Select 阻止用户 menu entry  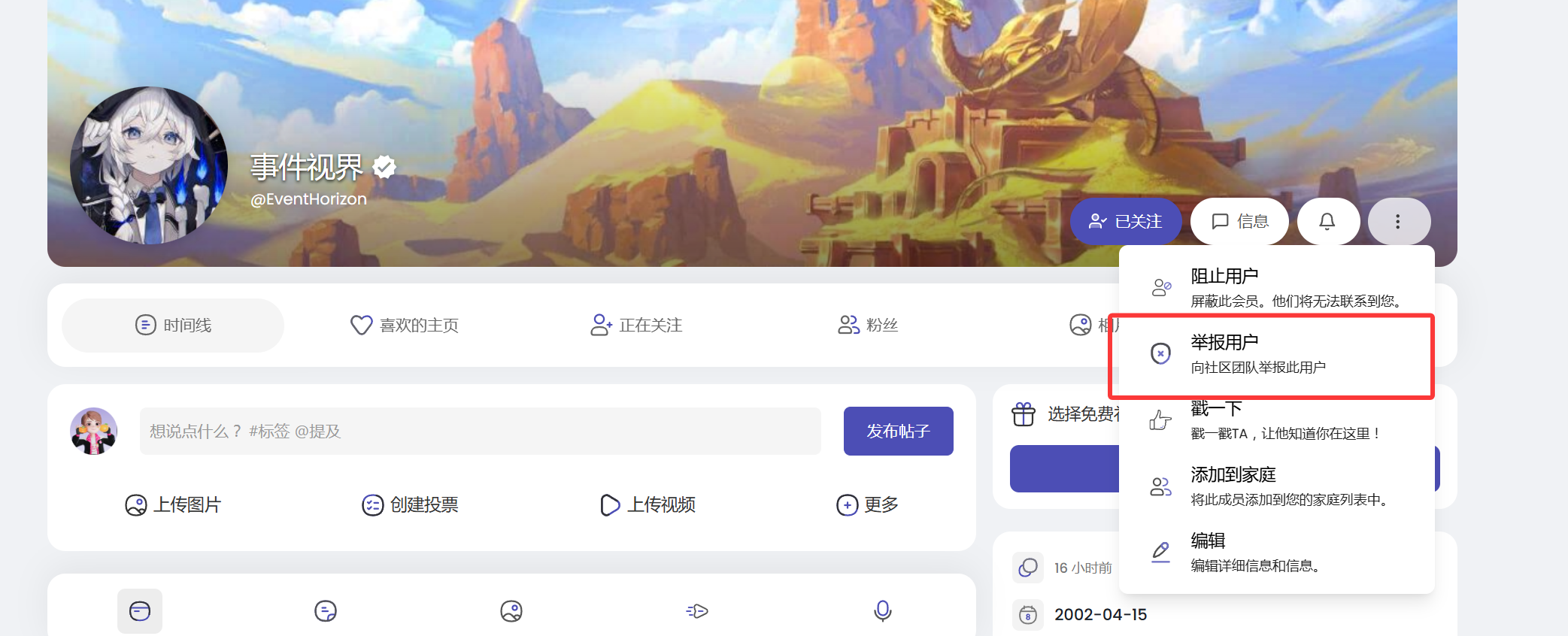pos(1276,287)
